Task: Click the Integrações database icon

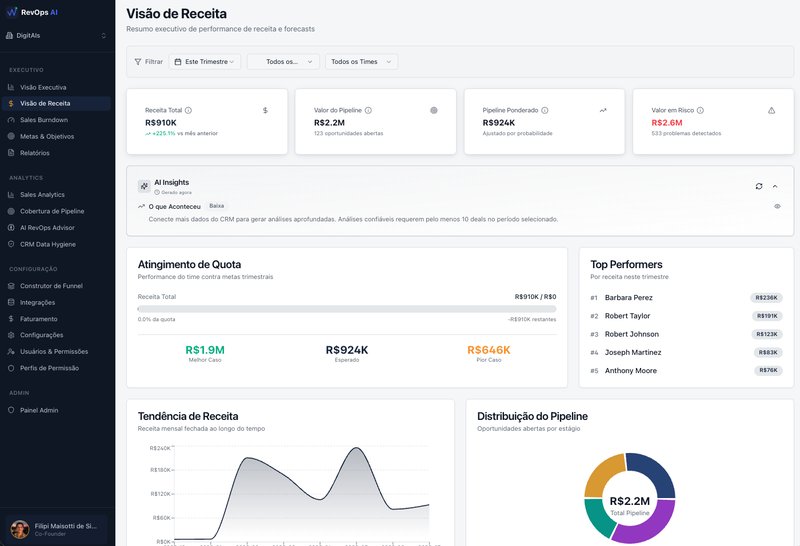Action: tap(11, 302)
